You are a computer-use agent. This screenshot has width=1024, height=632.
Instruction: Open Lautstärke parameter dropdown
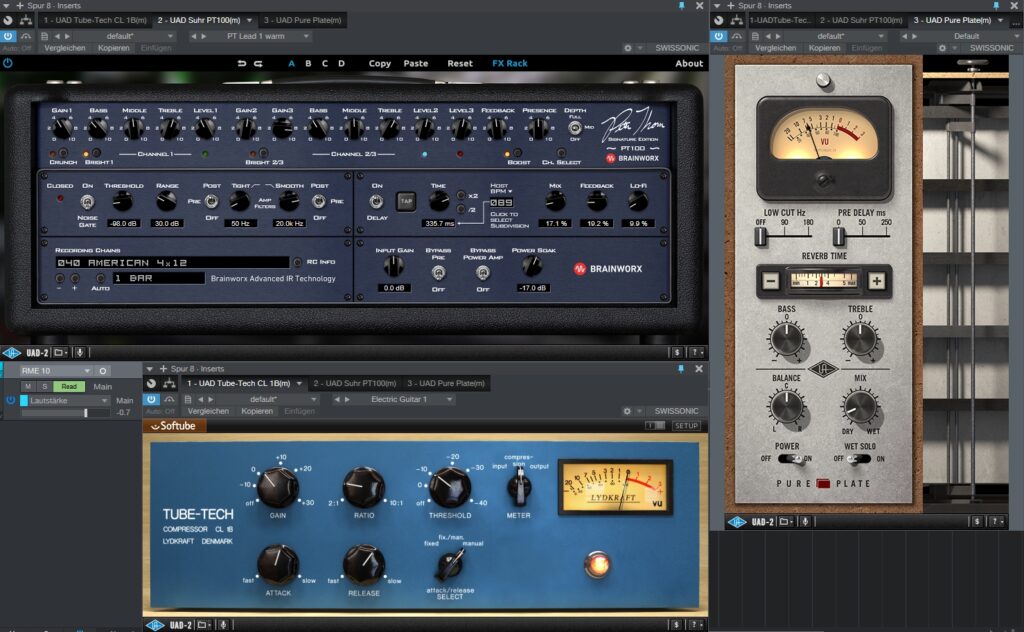click(x=69, y=401)
